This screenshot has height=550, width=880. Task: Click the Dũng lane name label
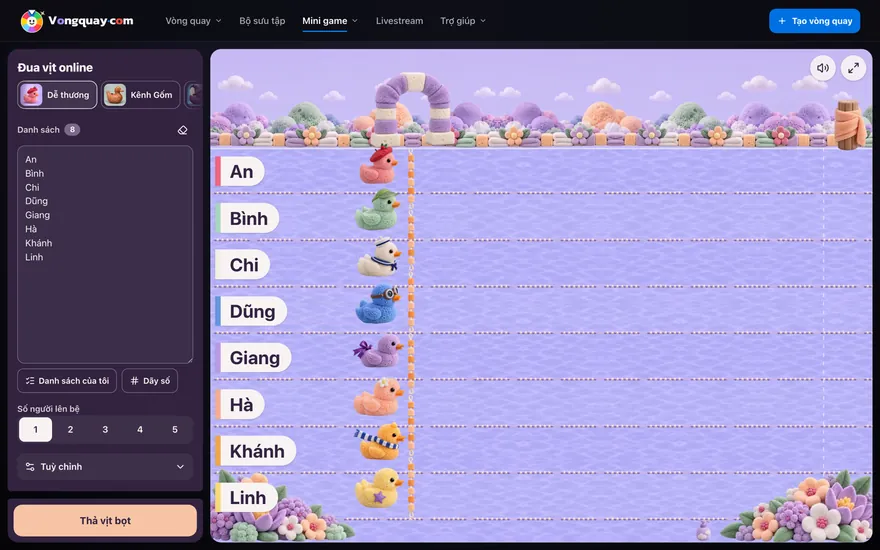pos(251,311)
